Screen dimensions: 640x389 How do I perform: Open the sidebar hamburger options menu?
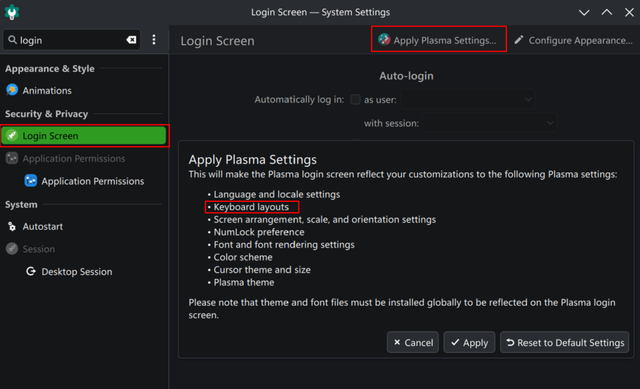(x=154, y=40)
